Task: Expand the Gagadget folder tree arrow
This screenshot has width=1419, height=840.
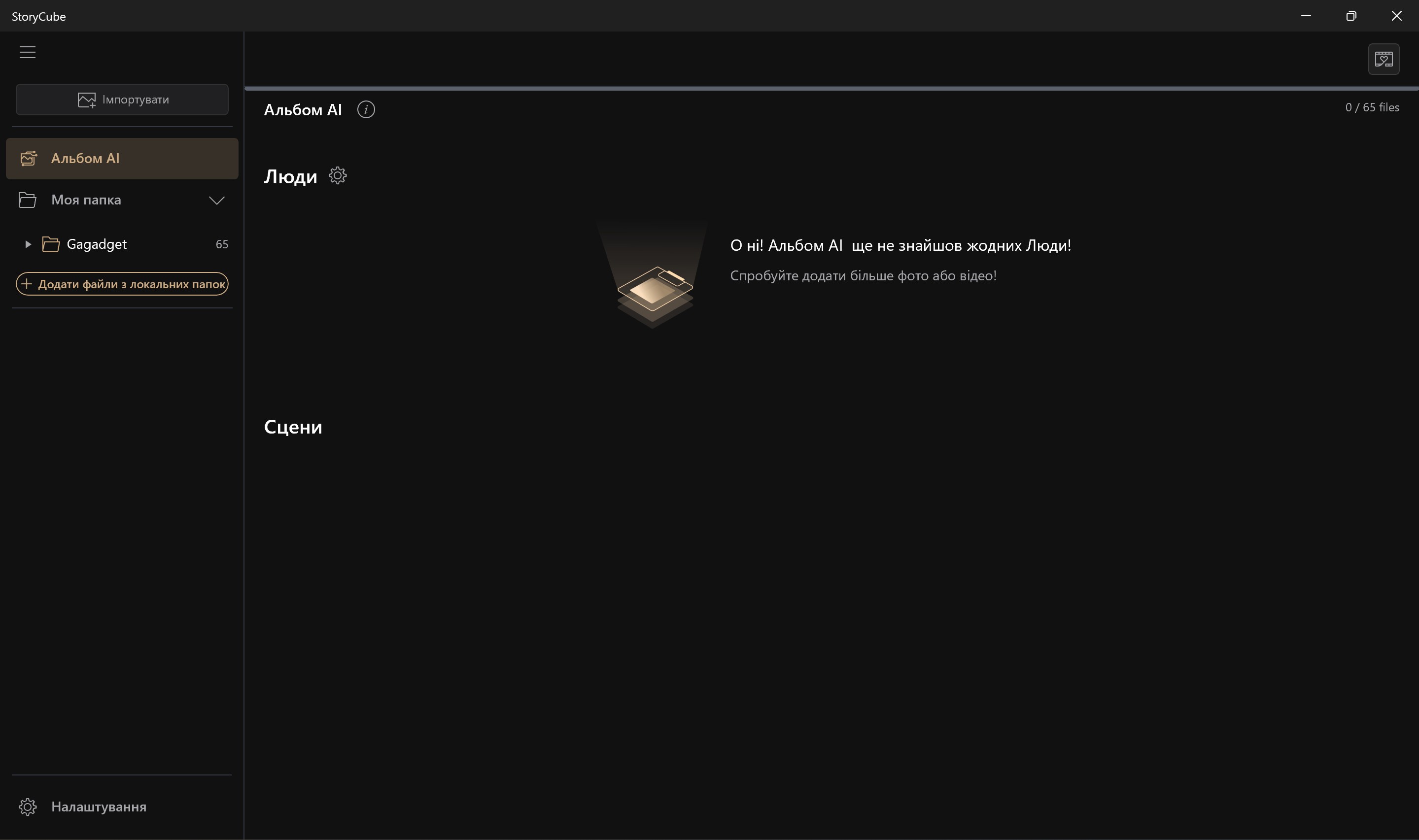Action: click(28, 244)
